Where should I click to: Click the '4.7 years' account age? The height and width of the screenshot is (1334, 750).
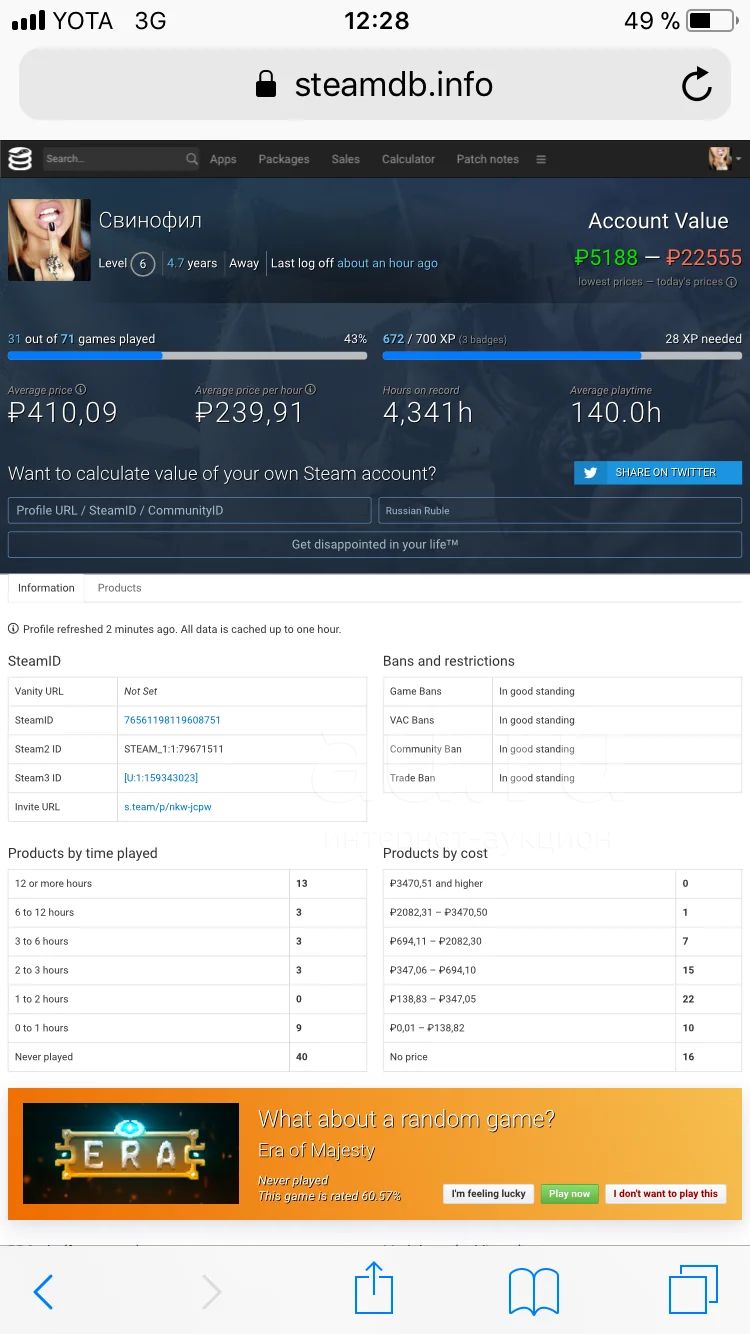pos(192,263)
